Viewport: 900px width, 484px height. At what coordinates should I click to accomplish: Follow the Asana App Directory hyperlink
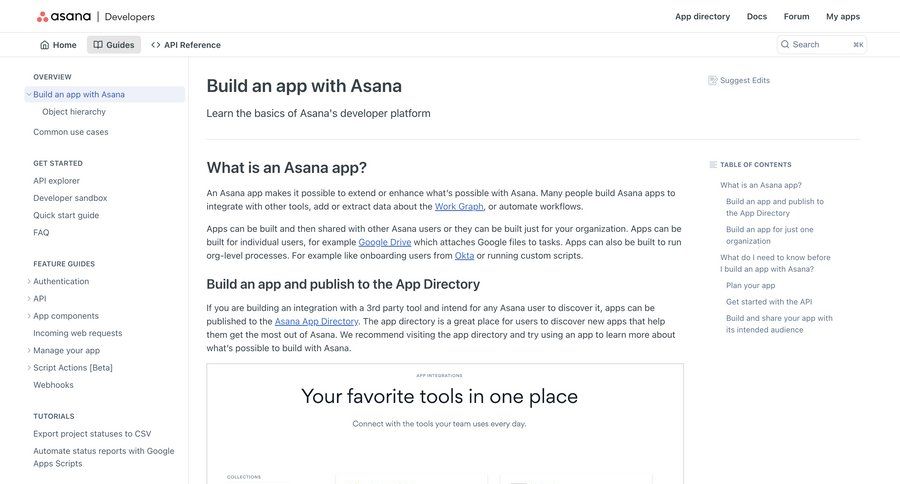click(x=316, y=322)
